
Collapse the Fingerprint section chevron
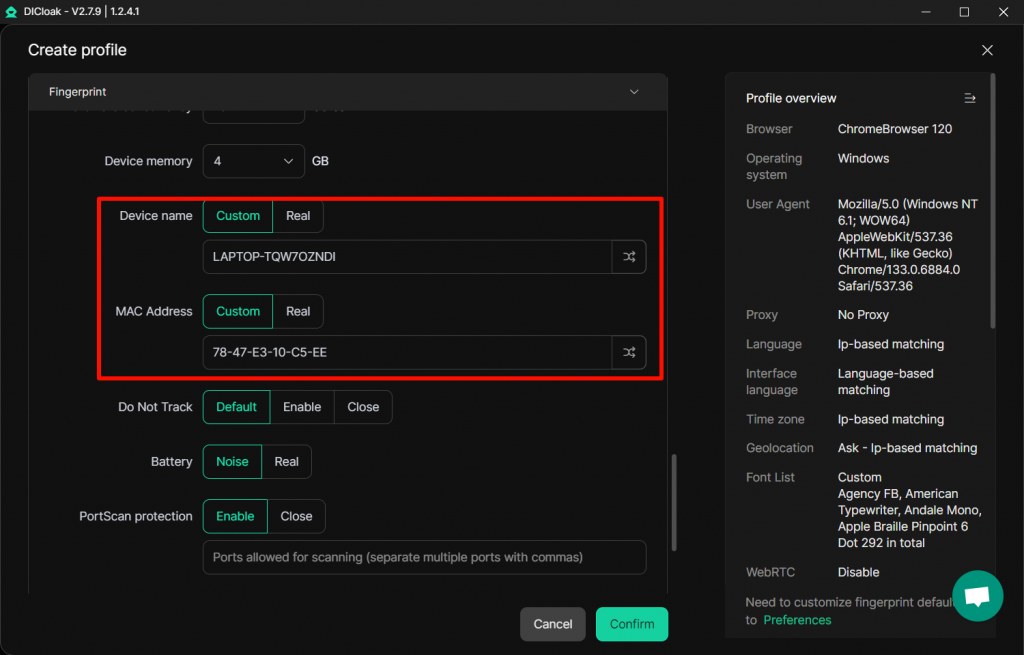[x=634, y=92]
